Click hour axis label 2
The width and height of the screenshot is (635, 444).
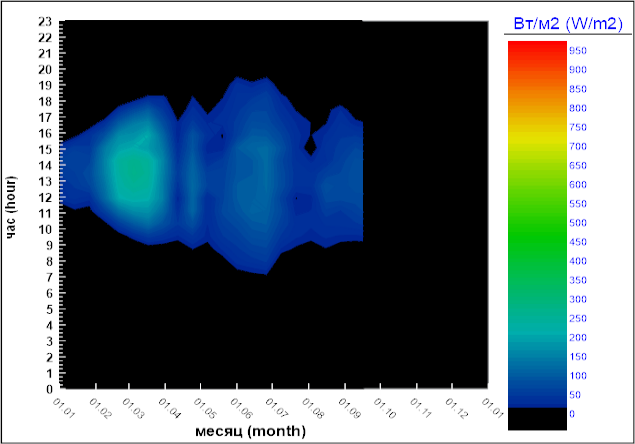coord(49,357)
